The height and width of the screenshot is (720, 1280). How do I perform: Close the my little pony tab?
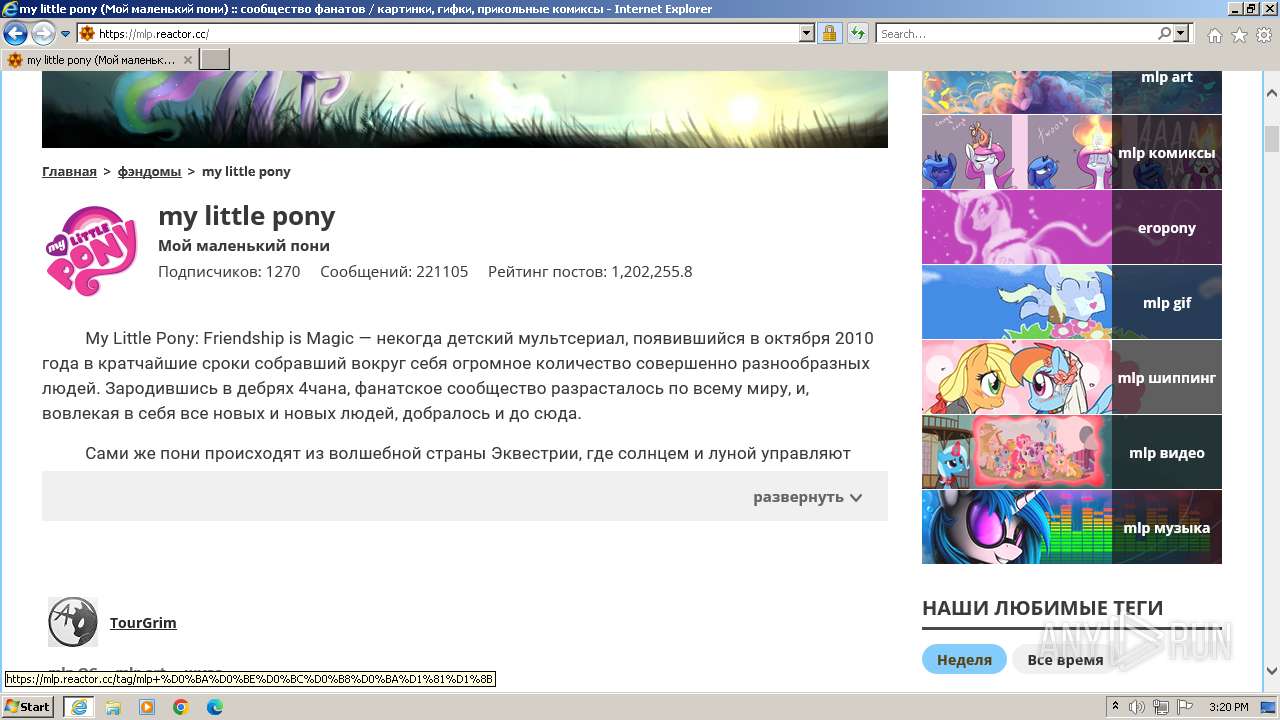tap(187, 60)
